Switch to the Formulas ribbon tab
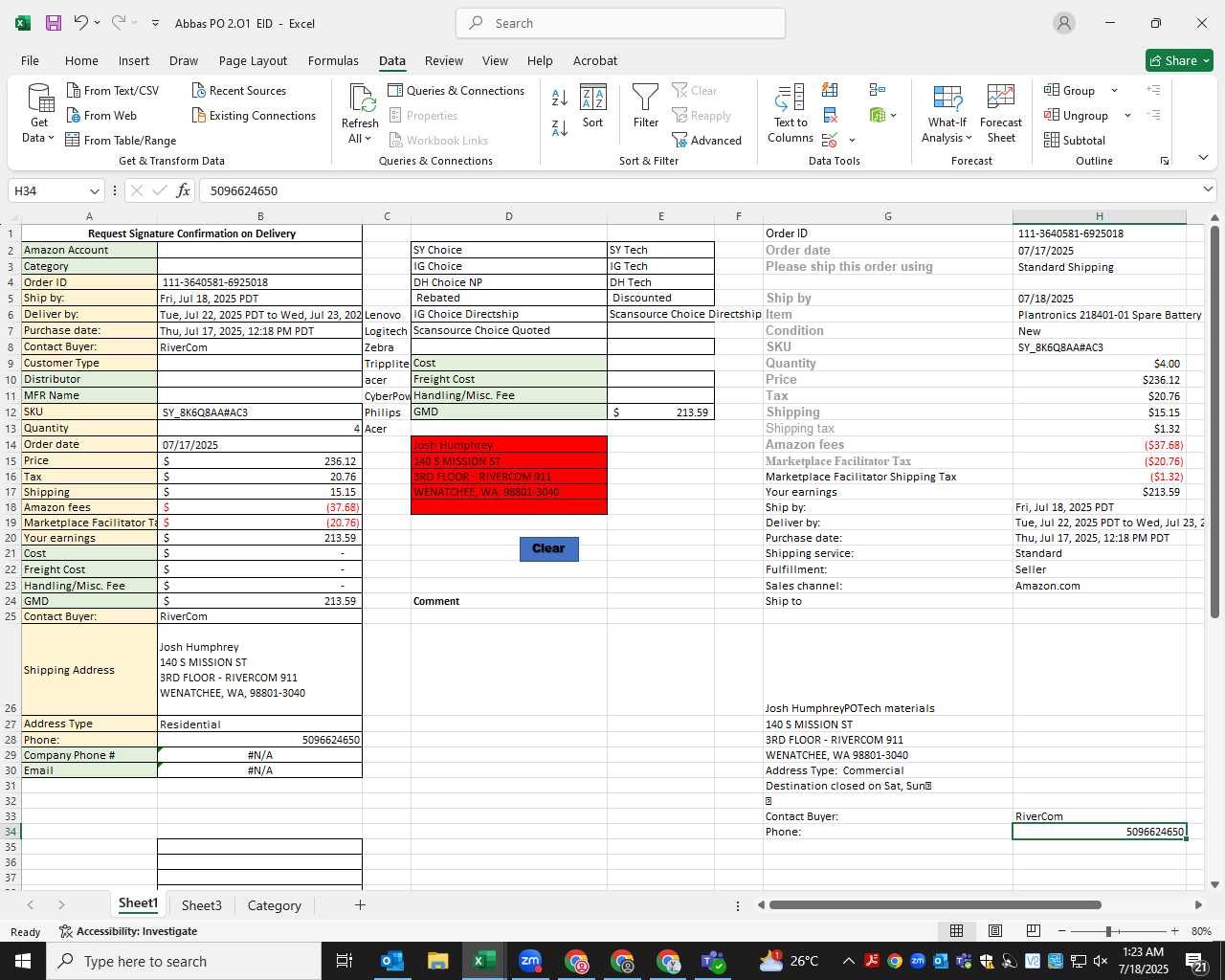 333,60
